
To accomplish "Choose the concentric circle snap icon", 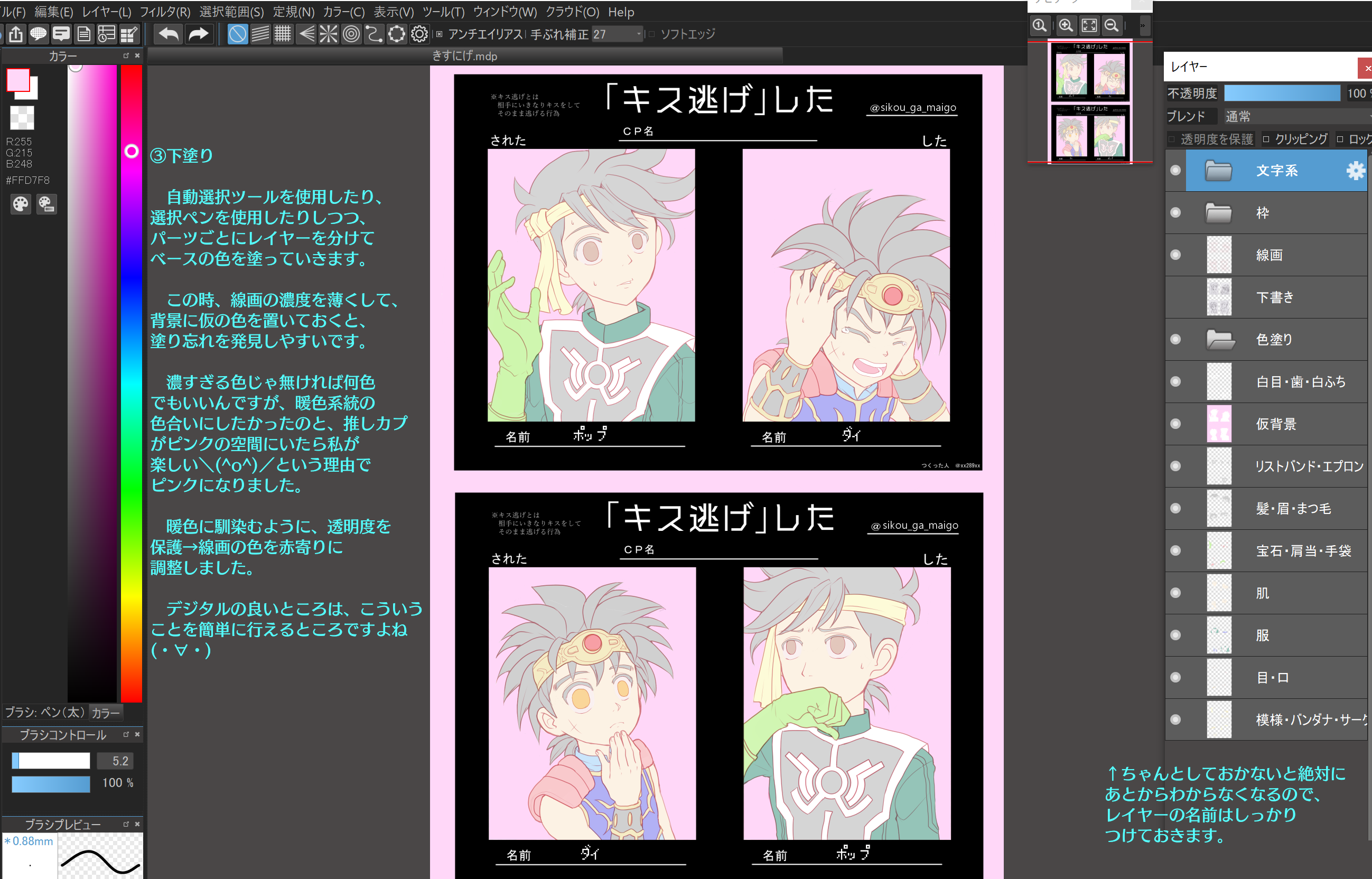I will [351, 34].
